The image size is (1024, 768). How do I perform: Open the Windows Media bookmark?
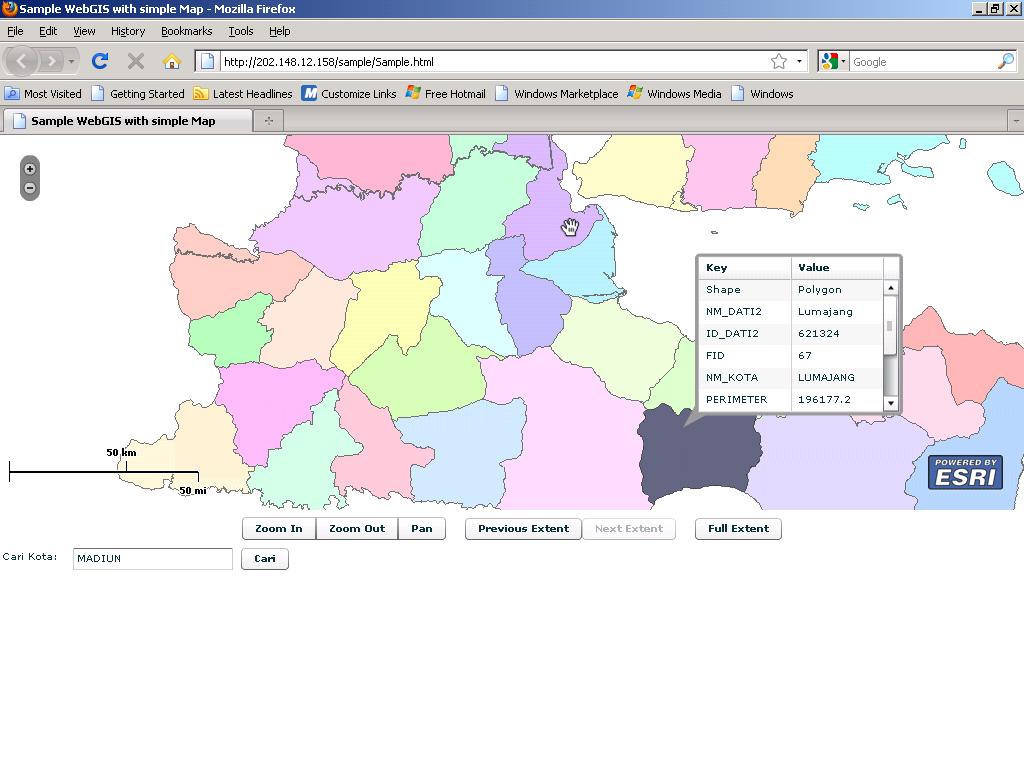674,93
